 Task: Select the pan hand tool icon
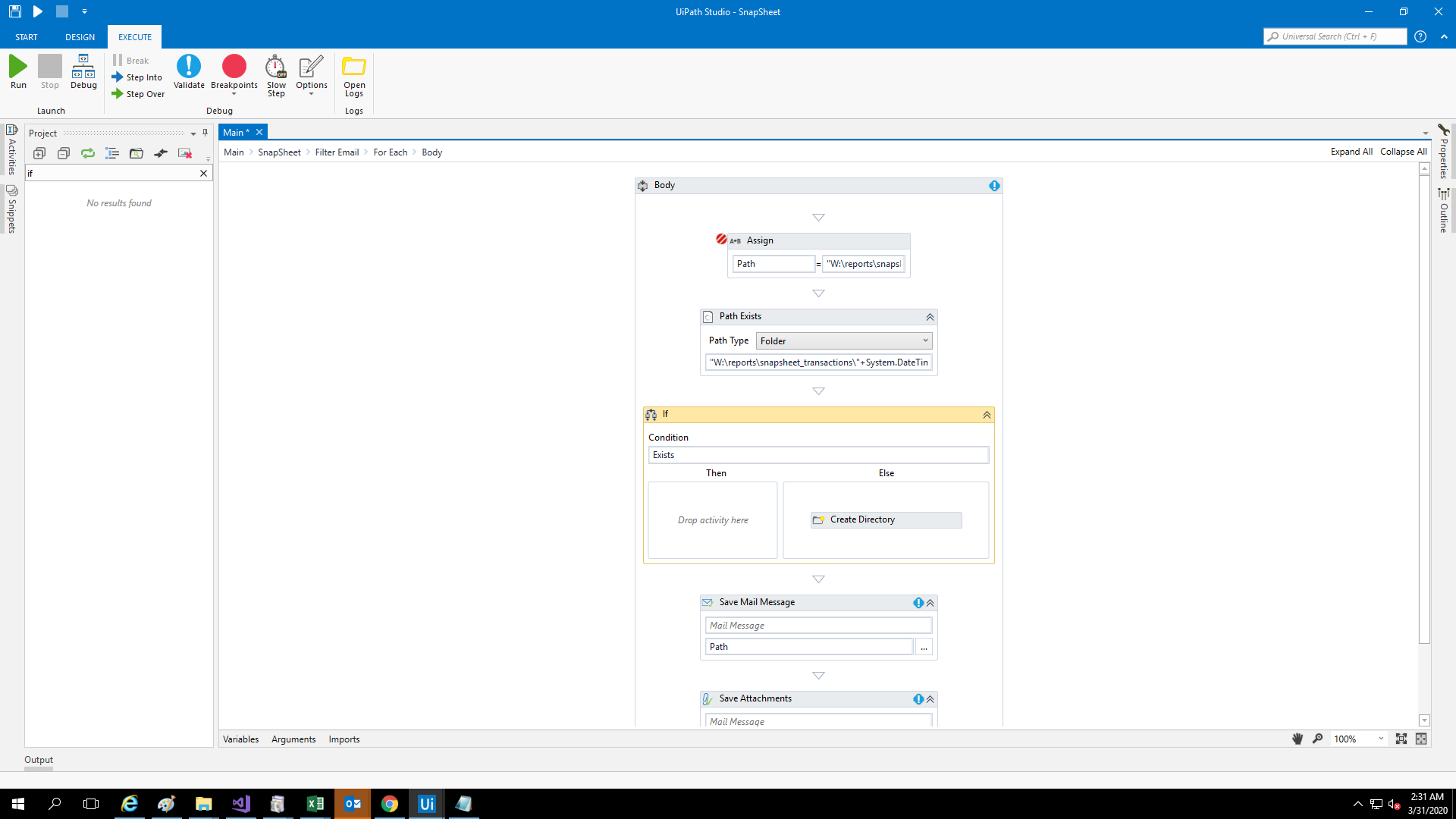(x=1298, y=739)
